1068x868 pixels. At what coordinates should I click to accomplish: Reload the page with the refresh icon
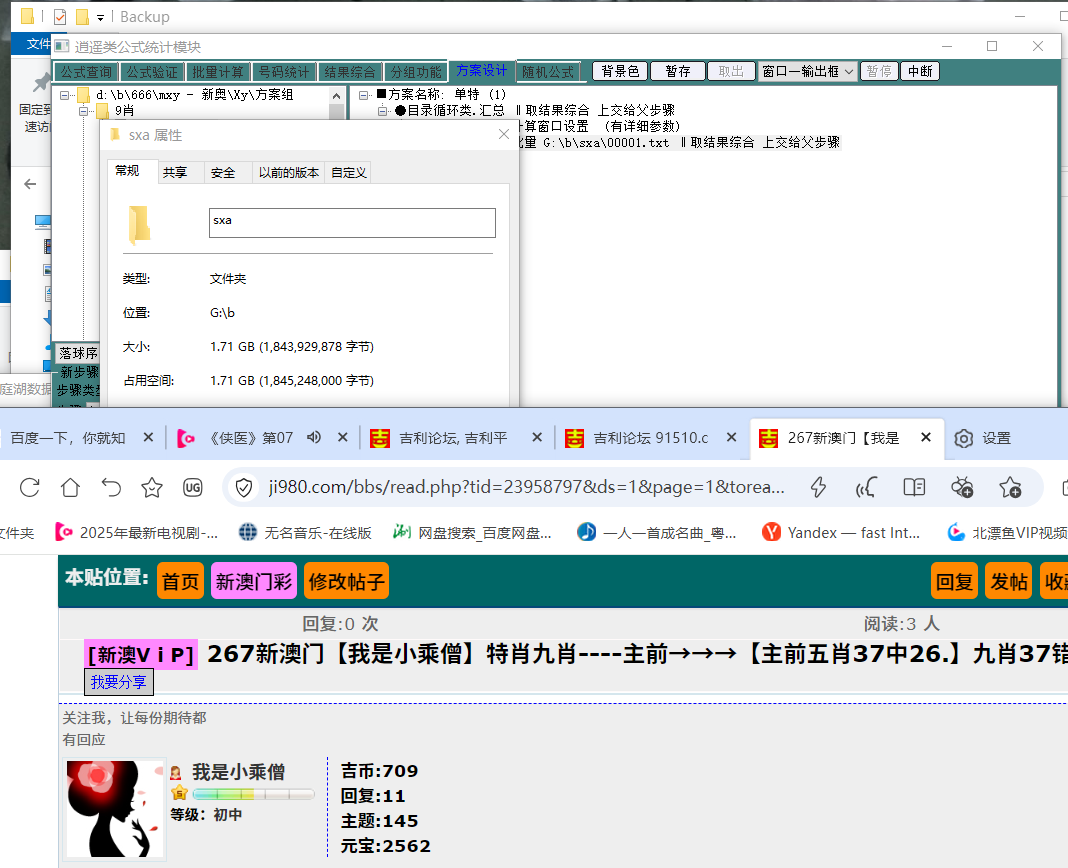30,487
